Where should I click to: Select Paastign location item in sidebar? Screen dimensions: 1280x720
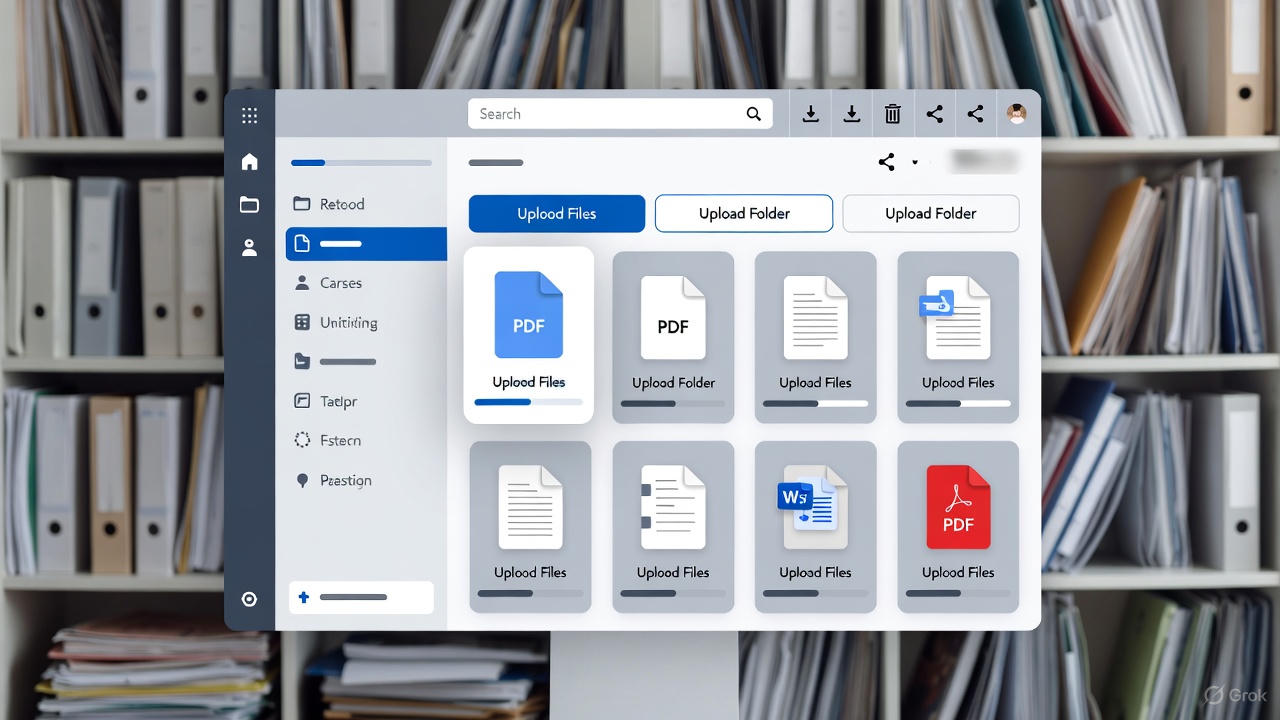point(345,480)
